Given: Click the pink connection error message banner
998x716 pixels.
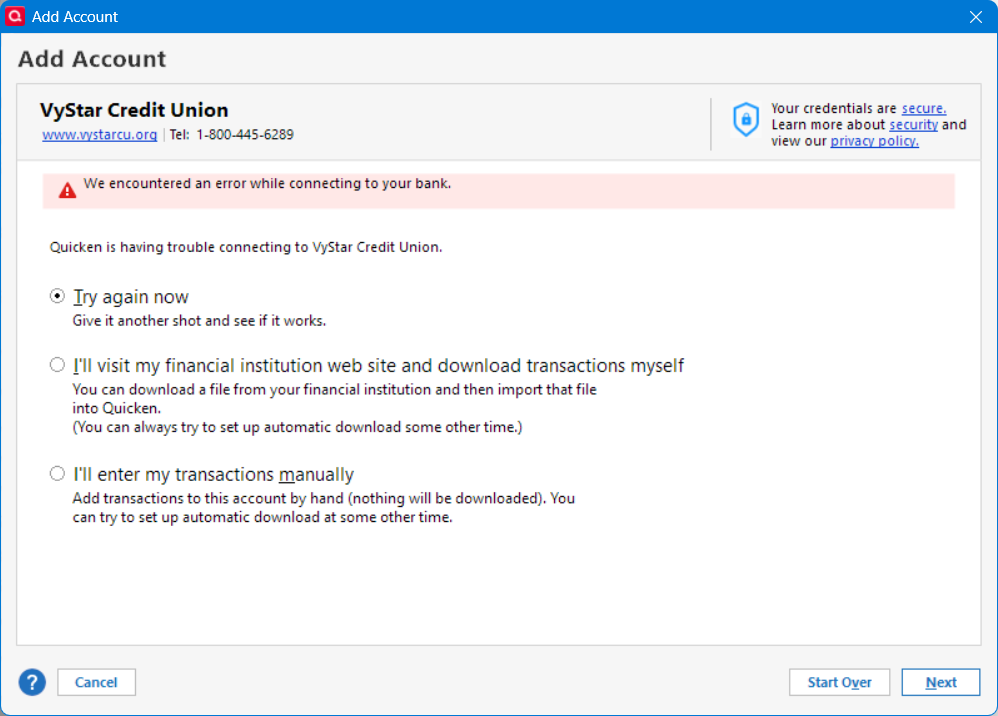Looking at the screenshot, I should pyautogui.click(x=498, y=190).
